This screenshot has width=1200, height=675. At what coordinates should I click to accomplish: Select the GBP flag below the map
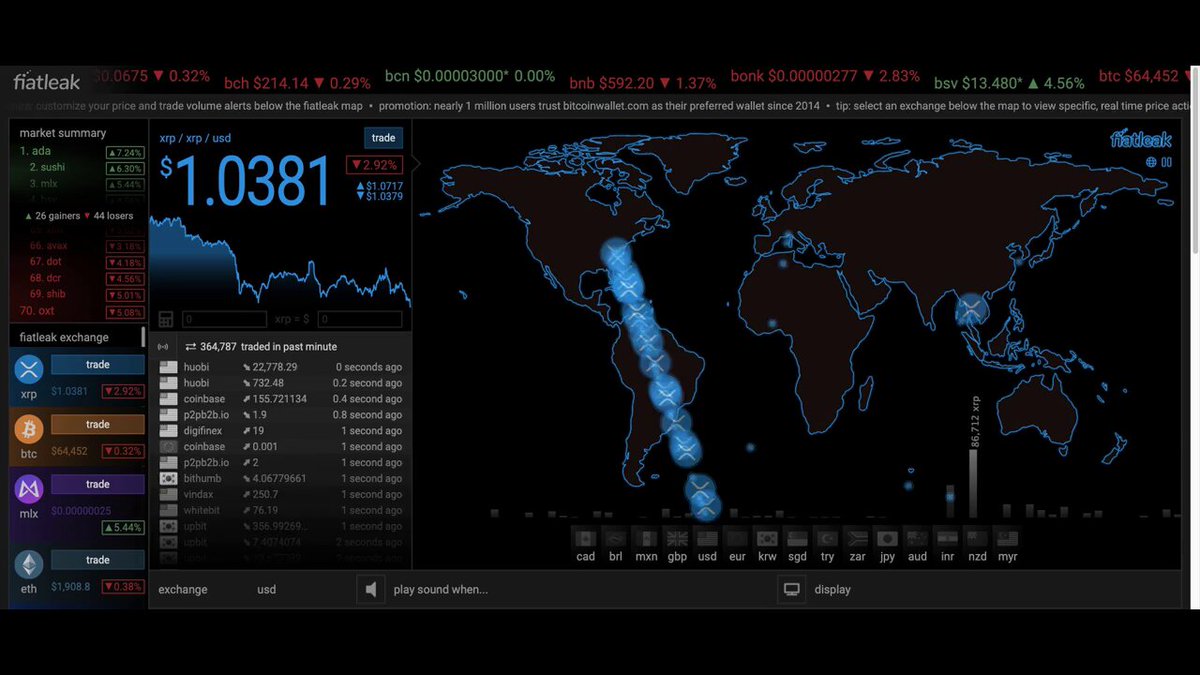tap(677, 538)
